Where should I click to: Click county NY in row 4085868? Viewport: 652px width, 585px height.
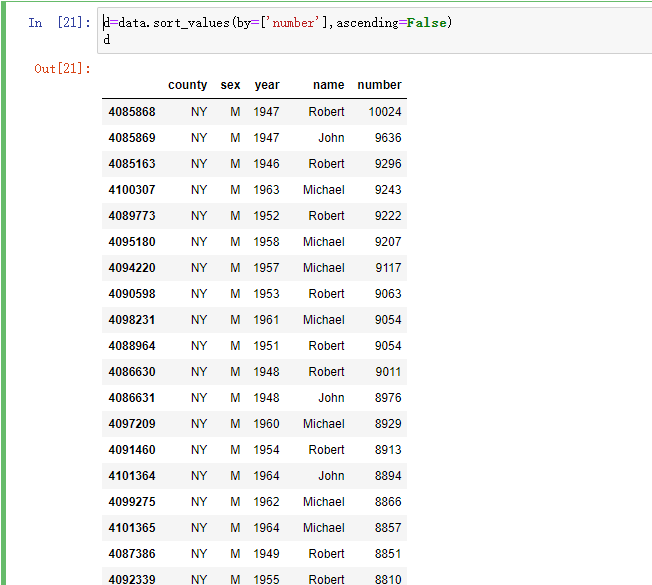click(199, 112)
